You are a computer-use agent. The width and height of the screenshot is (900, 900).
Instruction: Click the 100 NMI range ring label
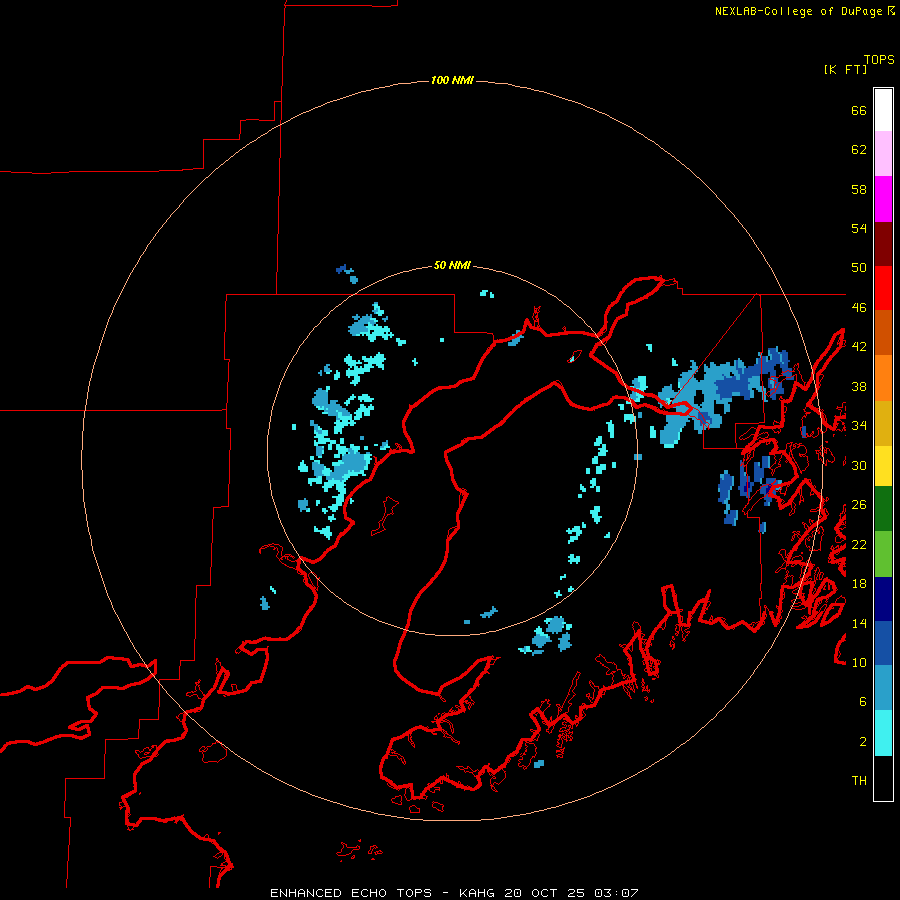tap(452, 80)
